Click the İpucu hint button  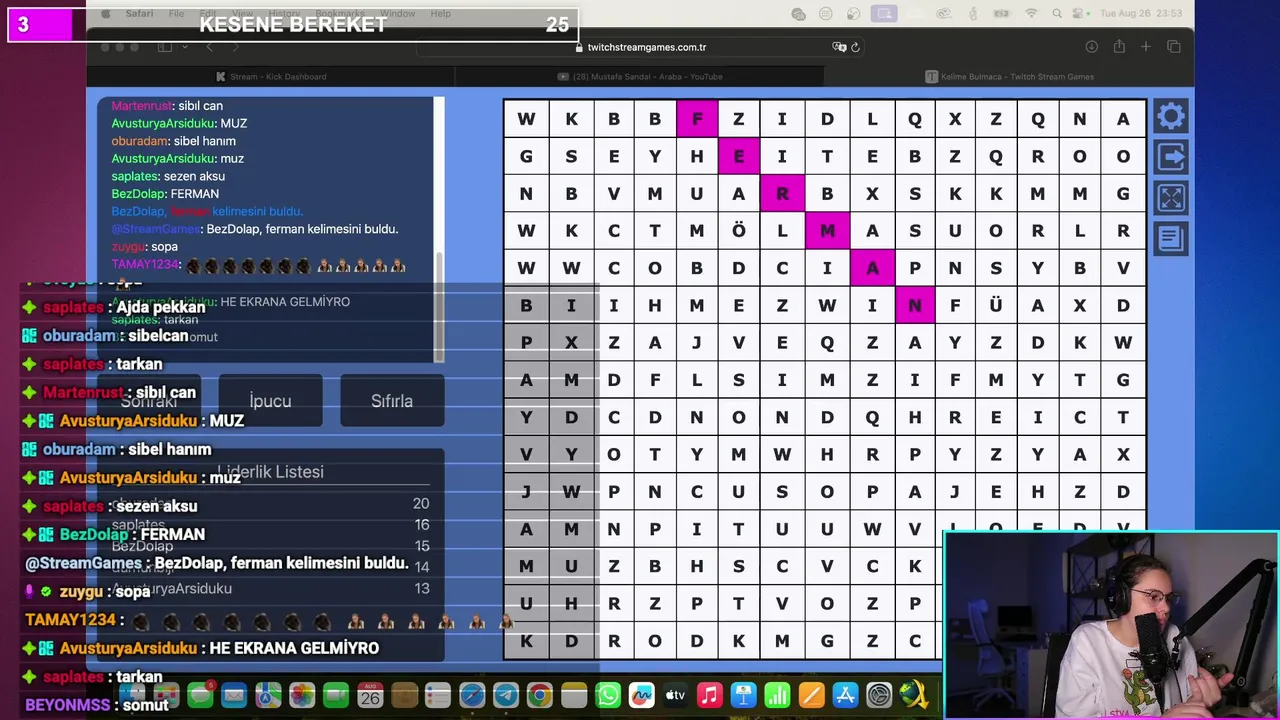coord(270,401)
